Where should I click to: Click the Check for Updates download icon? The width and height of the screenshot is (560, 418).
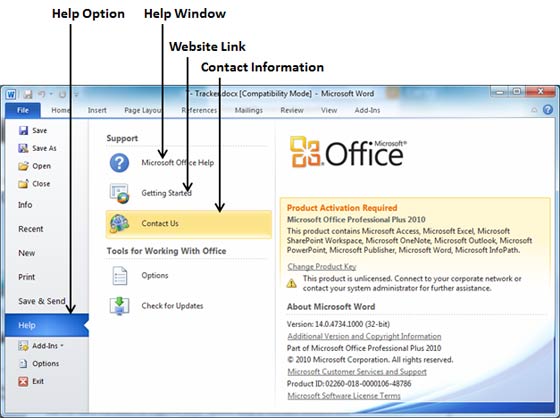119,306
